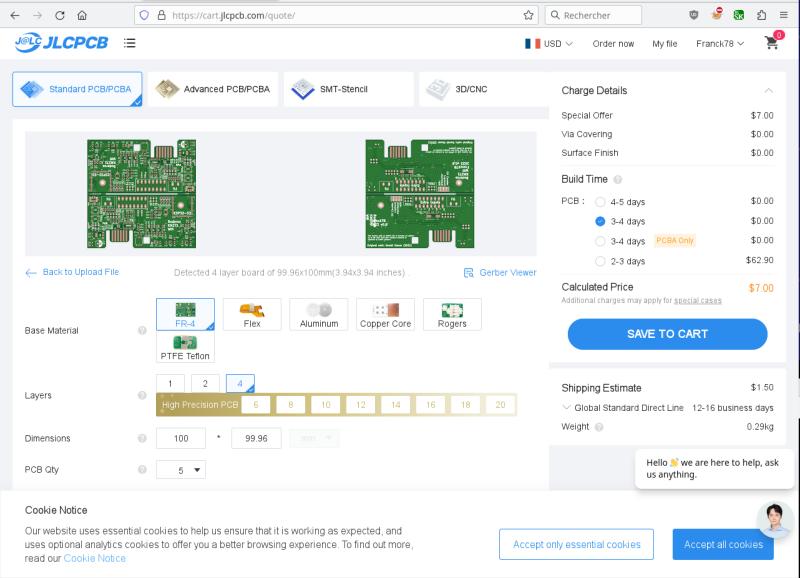Click the dimension width field showing 100
The width and height of the screenshot is (800, 578).
[181, 438]
